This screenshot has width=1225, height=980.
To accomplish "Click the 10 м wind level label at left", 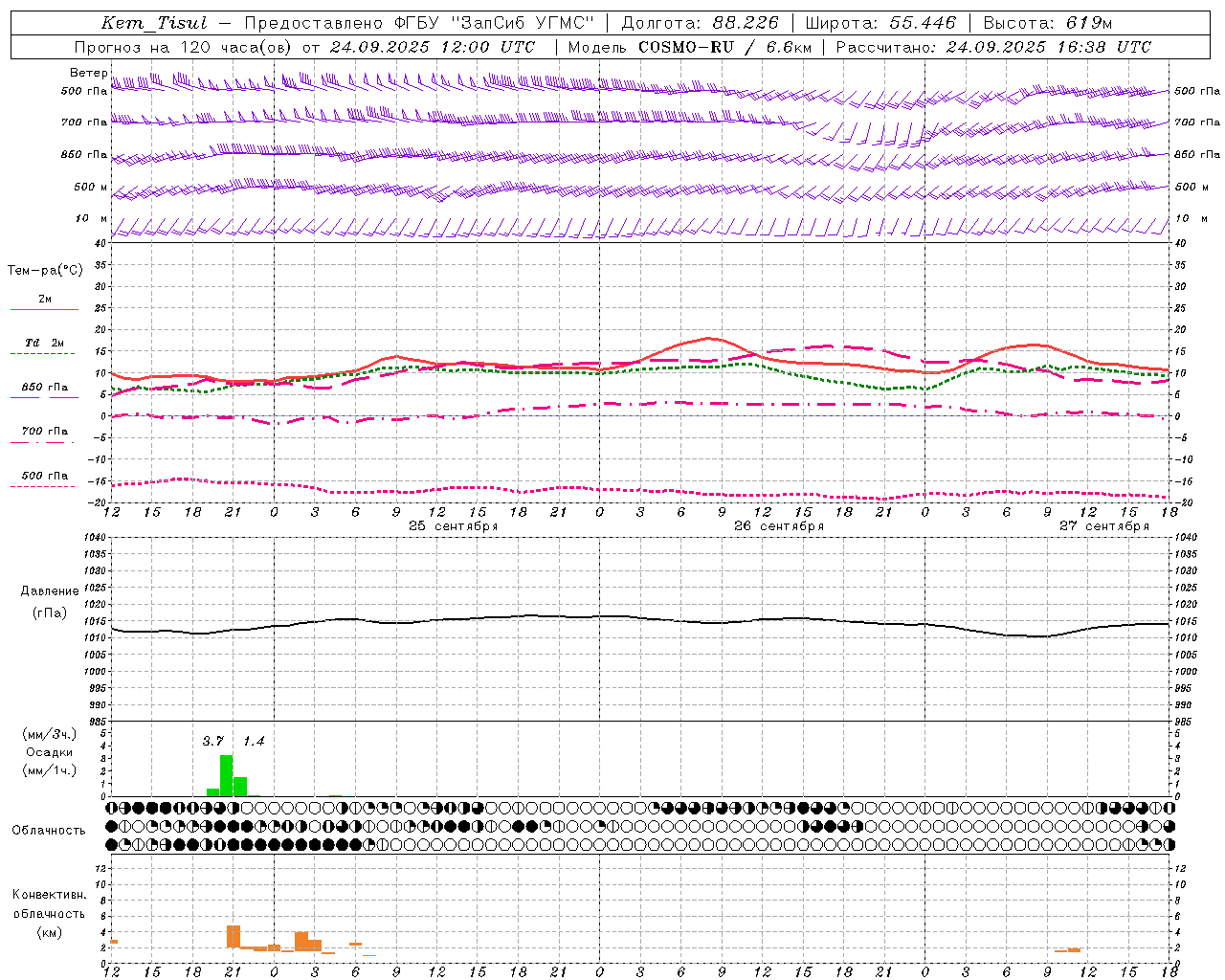I will 93,218.
